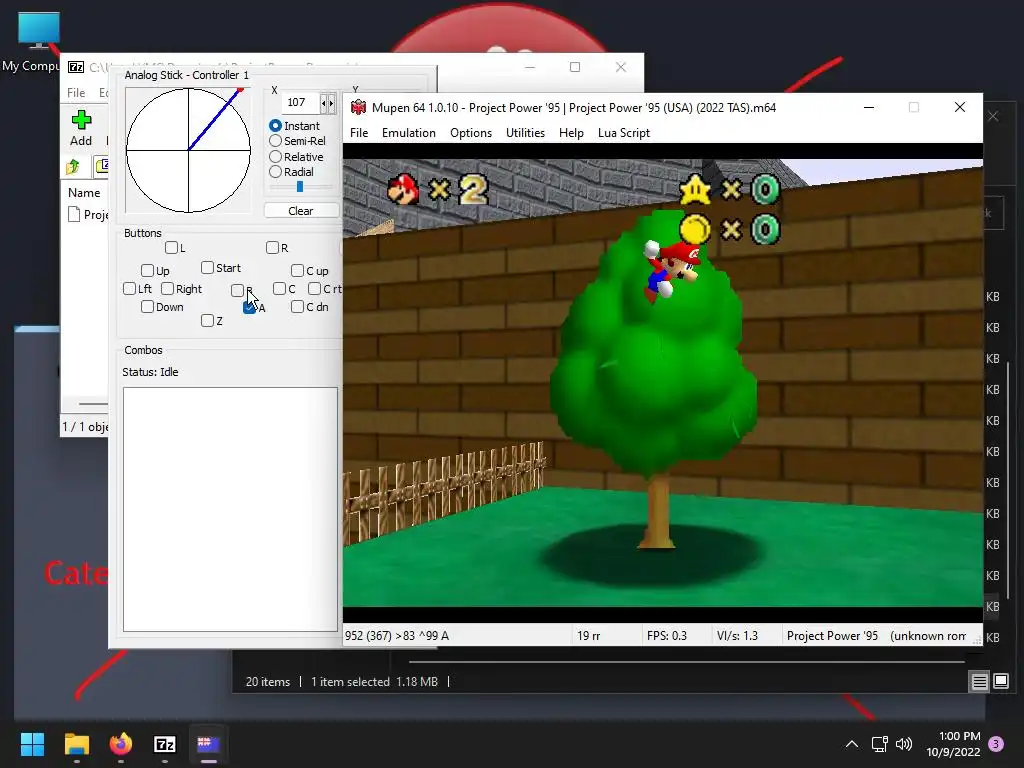The height and width of the screenshot is (768, 1024).
Task: Click the file icon beside Proje entry
Action: [74, 214]
